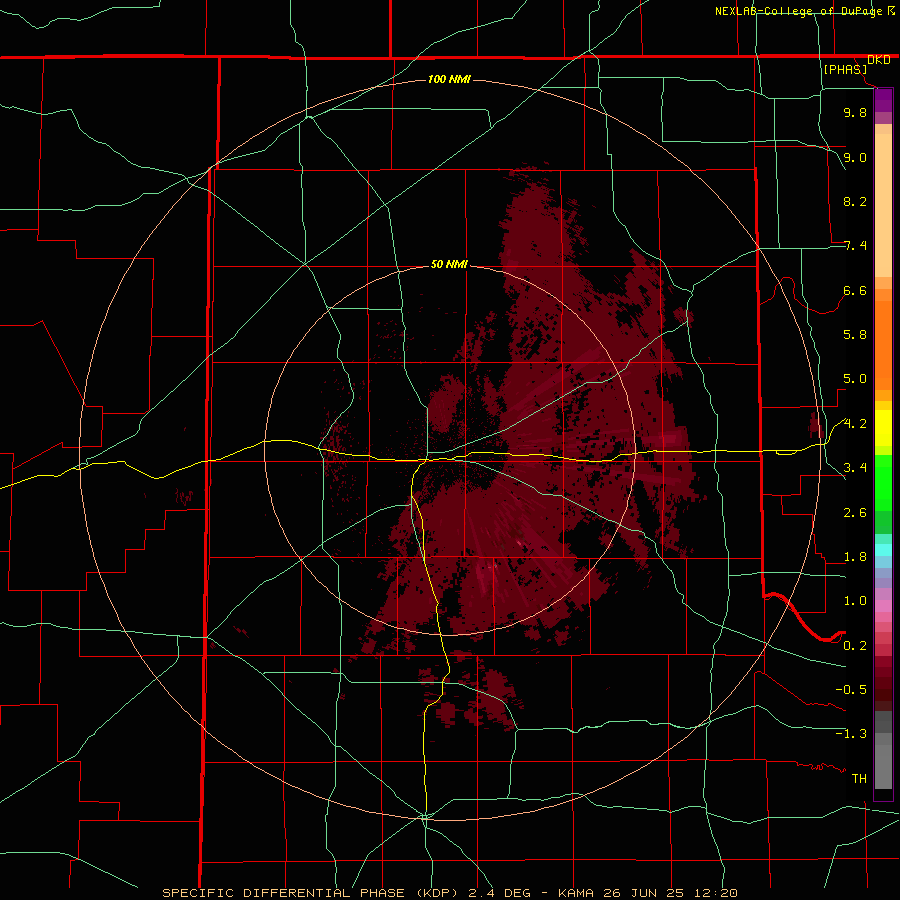Click the TH threshold label on scale
Screen dimensions: 900x900
pos(859,779)
